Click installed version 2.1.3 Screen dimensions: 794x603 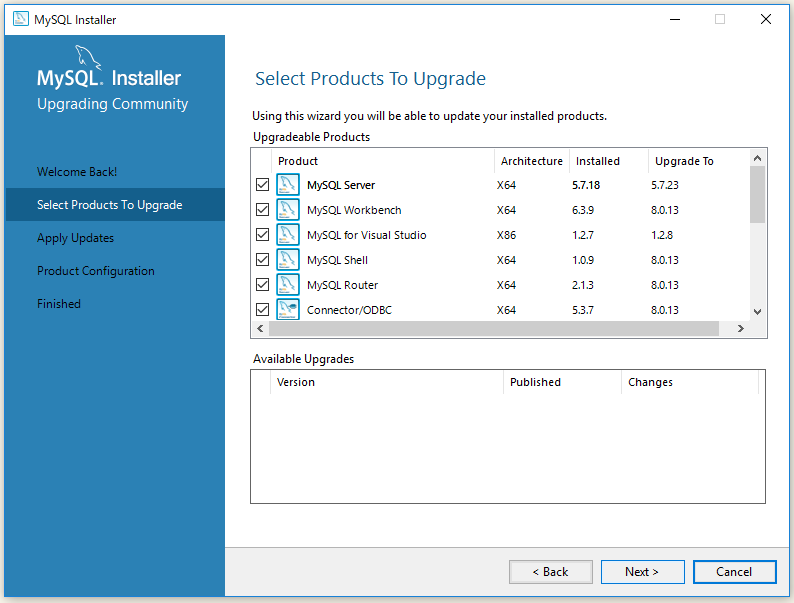click(583, 285)
